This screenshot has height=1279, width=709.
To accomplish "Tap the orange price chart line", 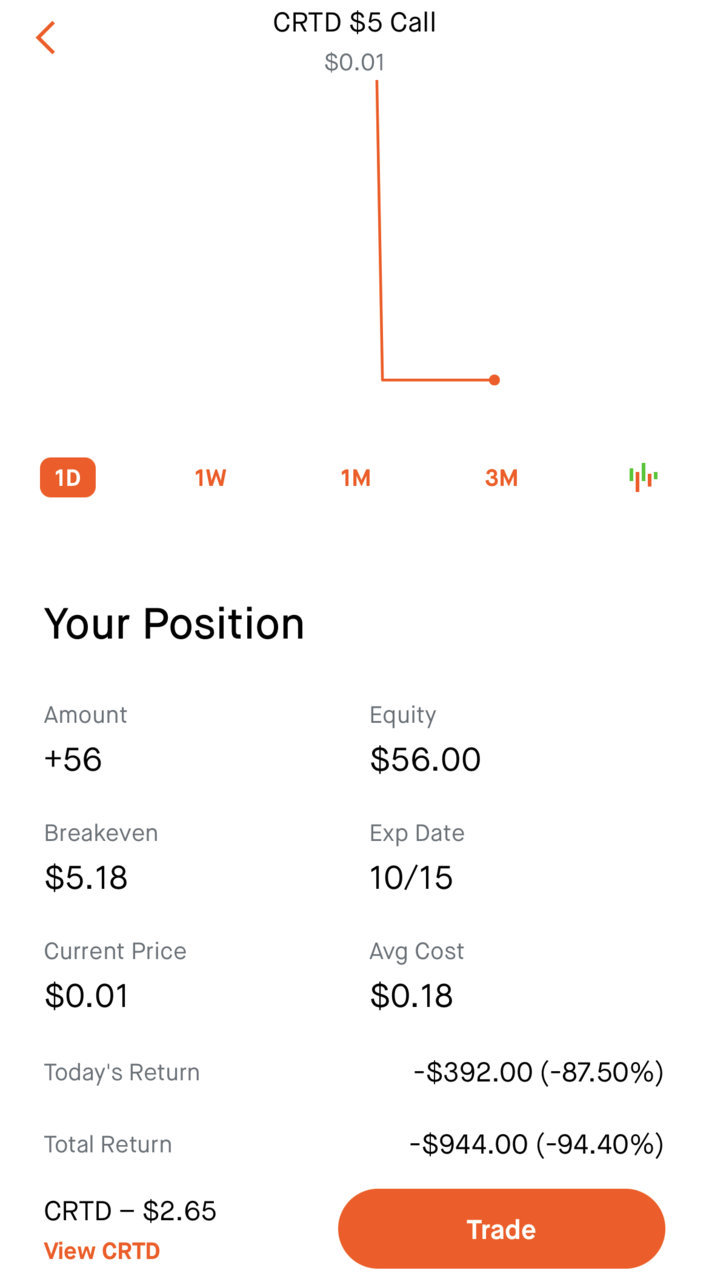I will pos(381,230).
